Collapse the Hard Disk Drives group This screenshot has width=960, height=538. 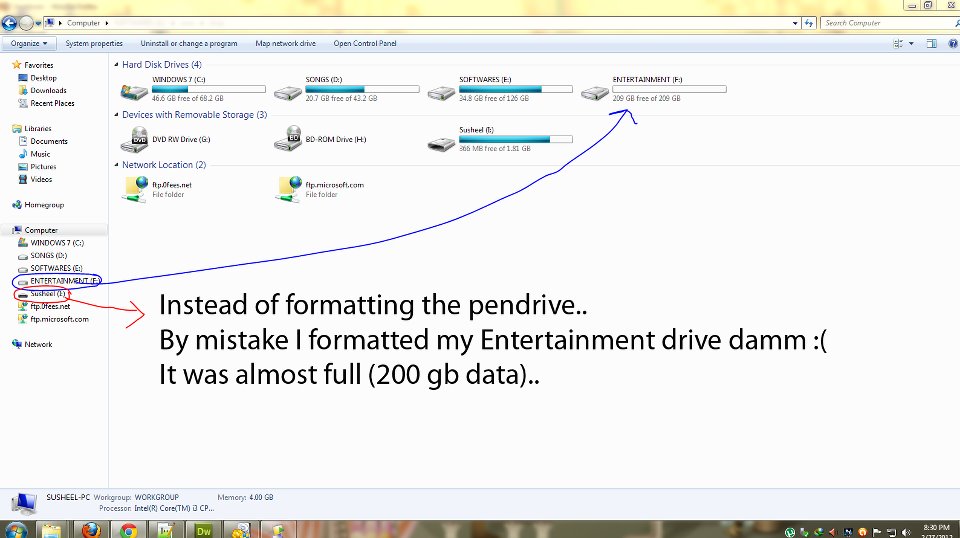tap(116, 65)
